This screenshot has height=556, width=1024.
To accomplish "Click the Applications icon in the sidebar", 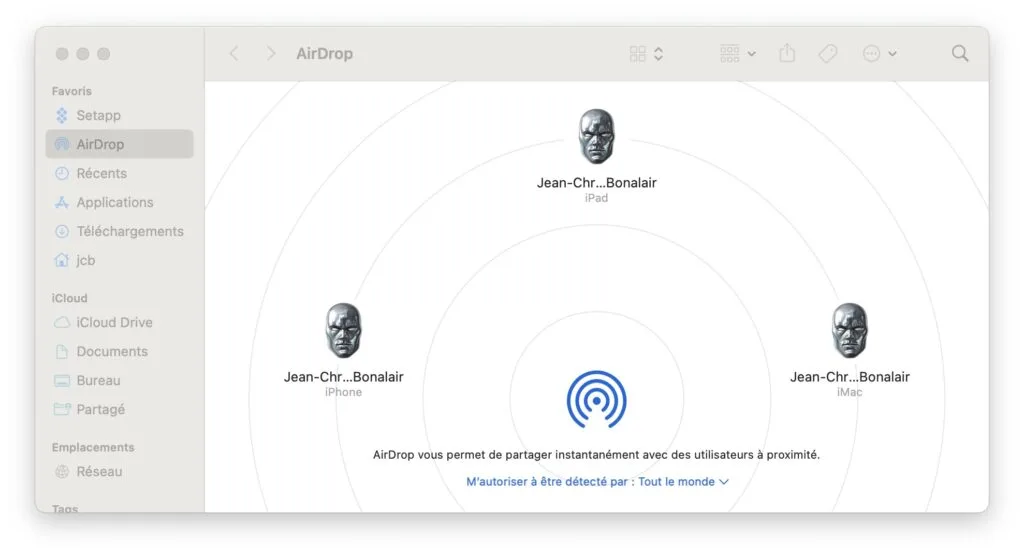I will pyautogui.click(x=61, y=203).
